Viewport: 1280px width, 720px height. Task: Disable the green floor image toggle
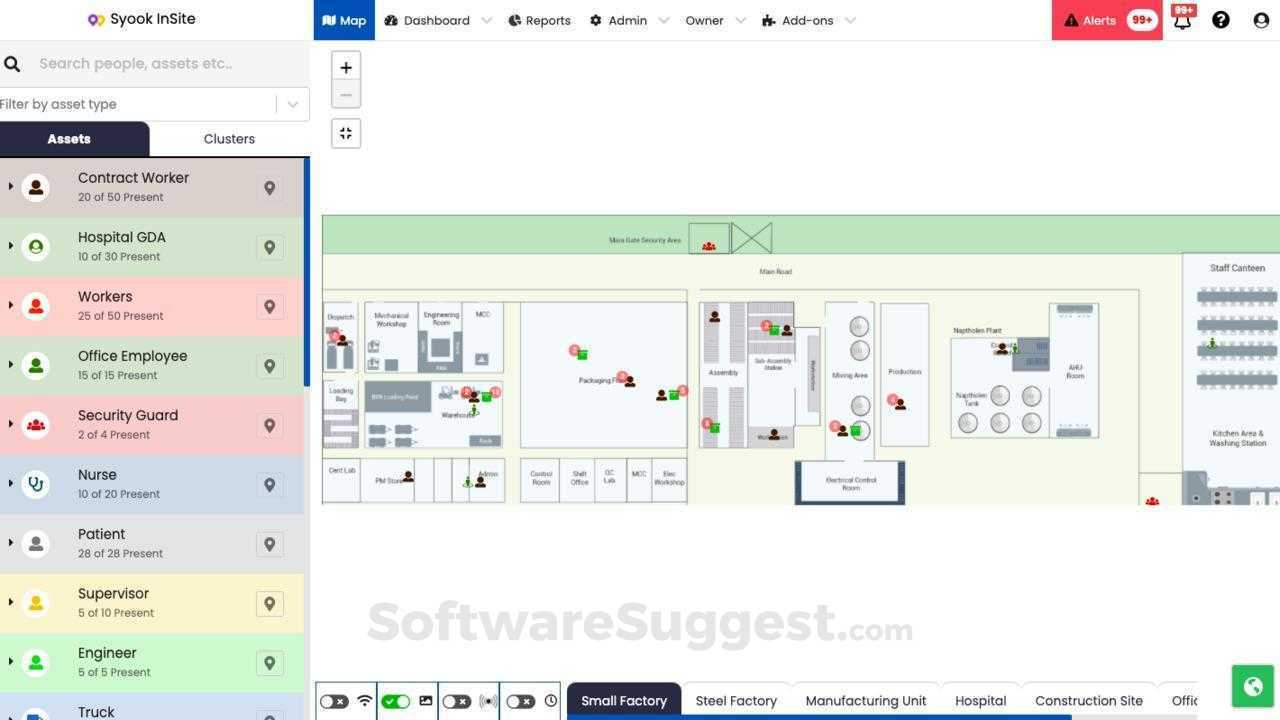point(395,701)
